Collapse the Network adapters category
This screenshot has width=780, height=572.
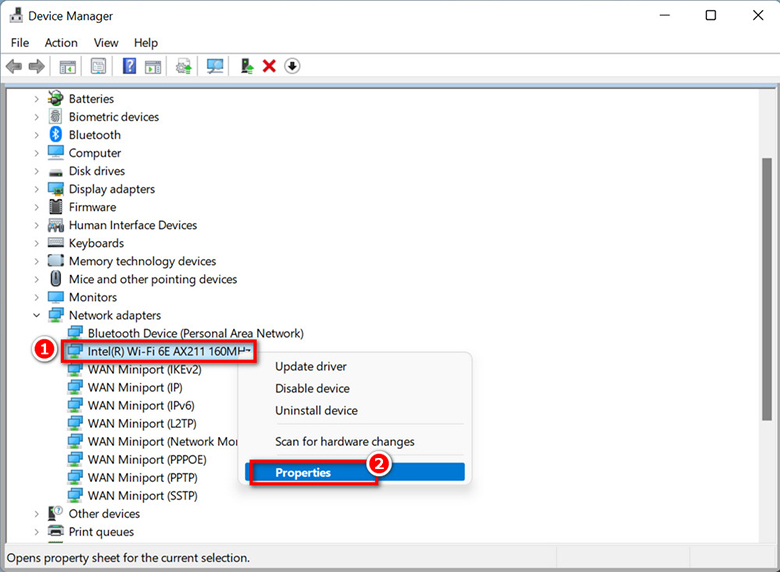[x=37, y=315]
